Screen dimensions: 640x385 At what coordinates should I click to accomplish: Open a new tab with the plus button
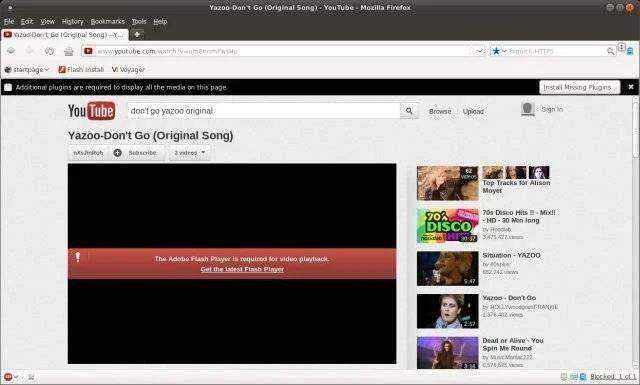pyautogui.click(x=137, y=35)
